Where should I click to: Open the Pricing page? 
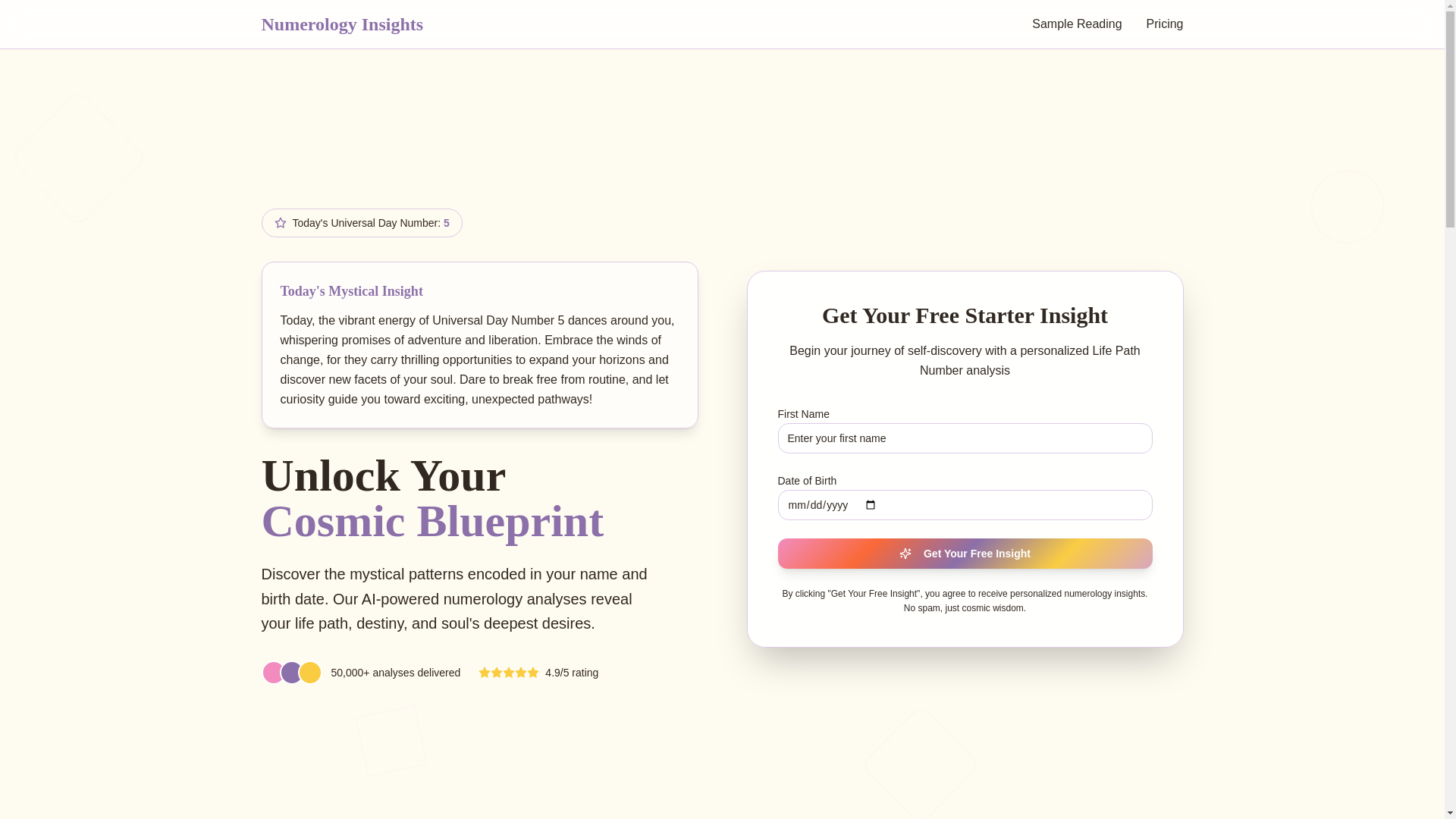click(1164, 24)
